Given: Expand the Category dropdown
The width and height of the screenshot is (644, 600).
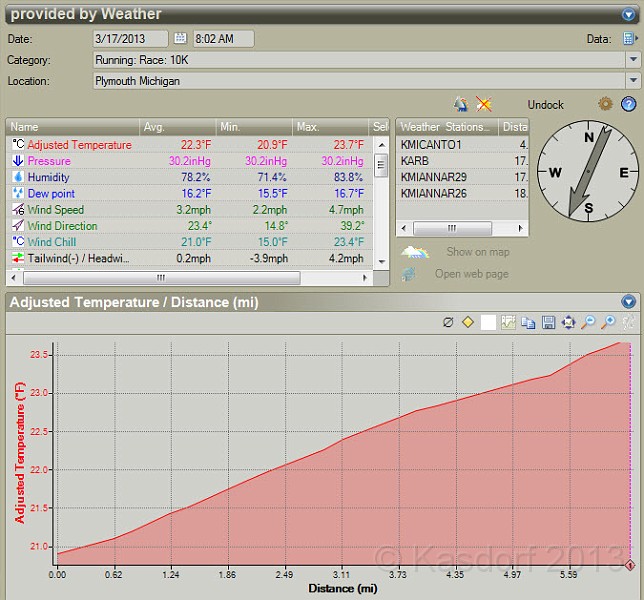Looking at the screenshot, I should pyautogui.click(x=633, y=60).
